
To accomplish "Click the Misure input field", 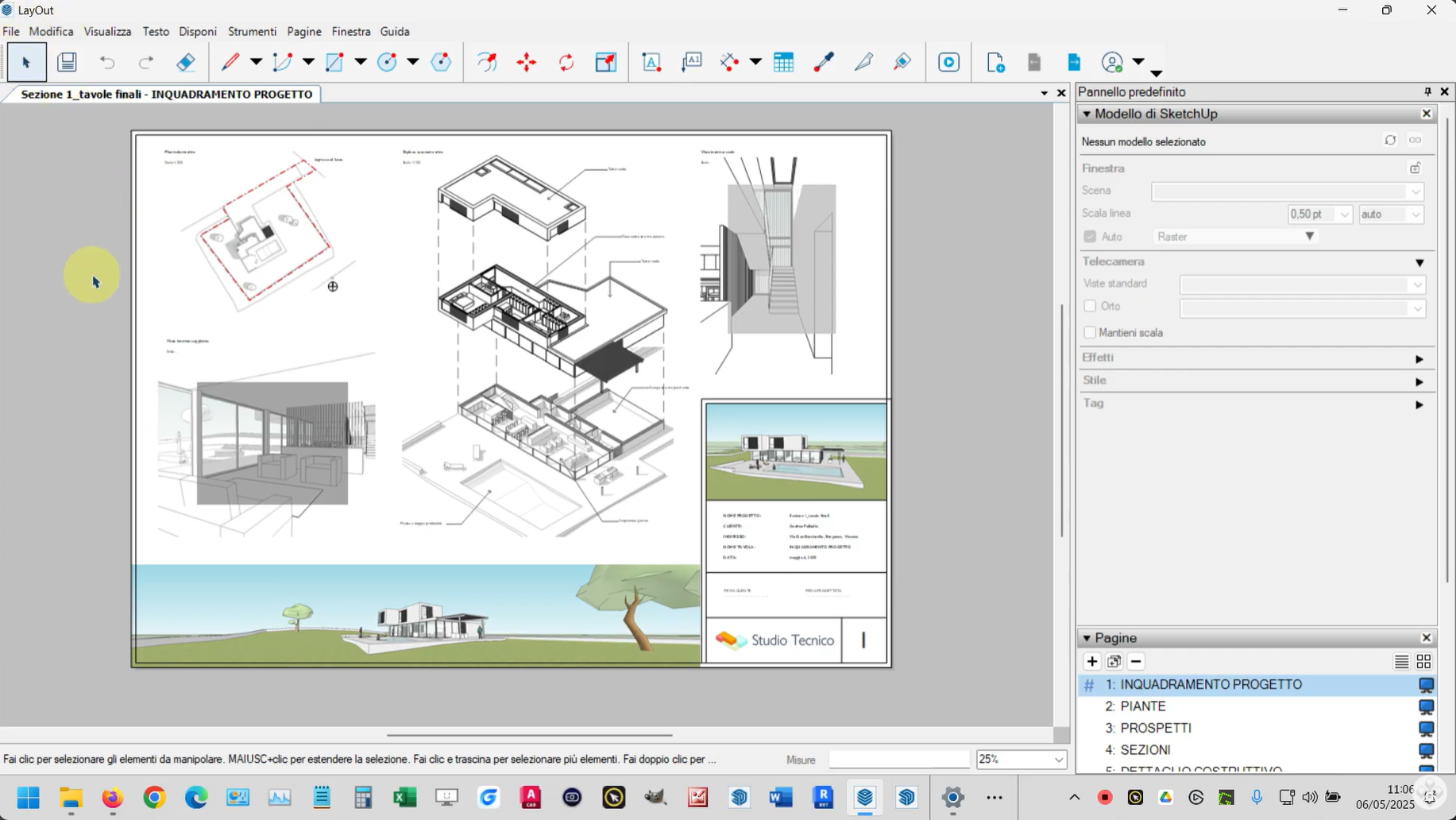I will click(x=898, y=760).
